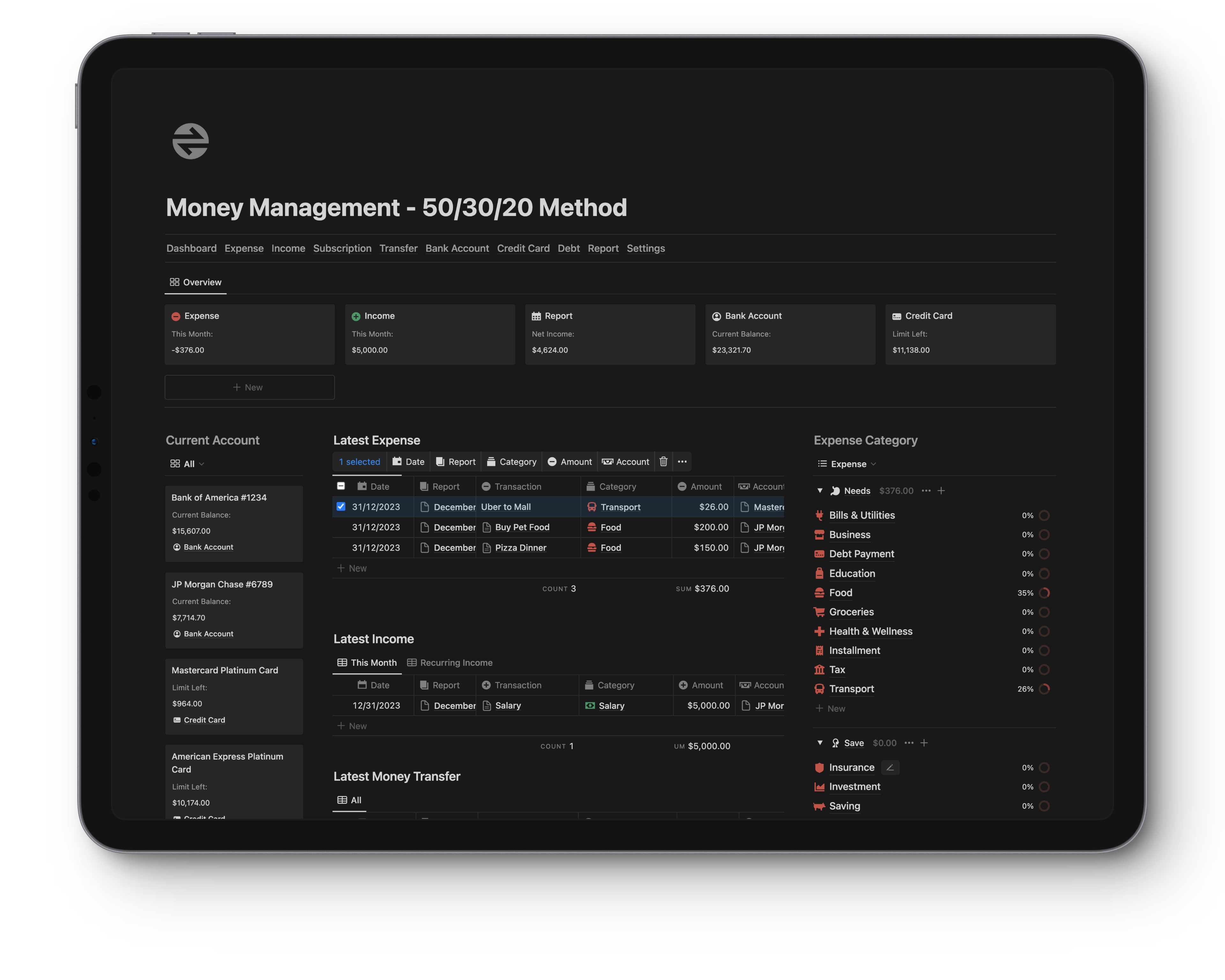Click the Food 35% progress ring

pos(1044,593)
